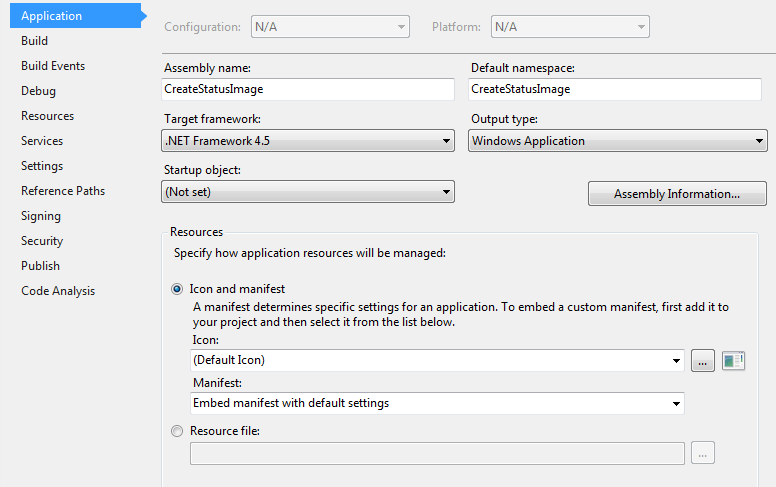Click the Assembly Information button

(x=677, y=194)
